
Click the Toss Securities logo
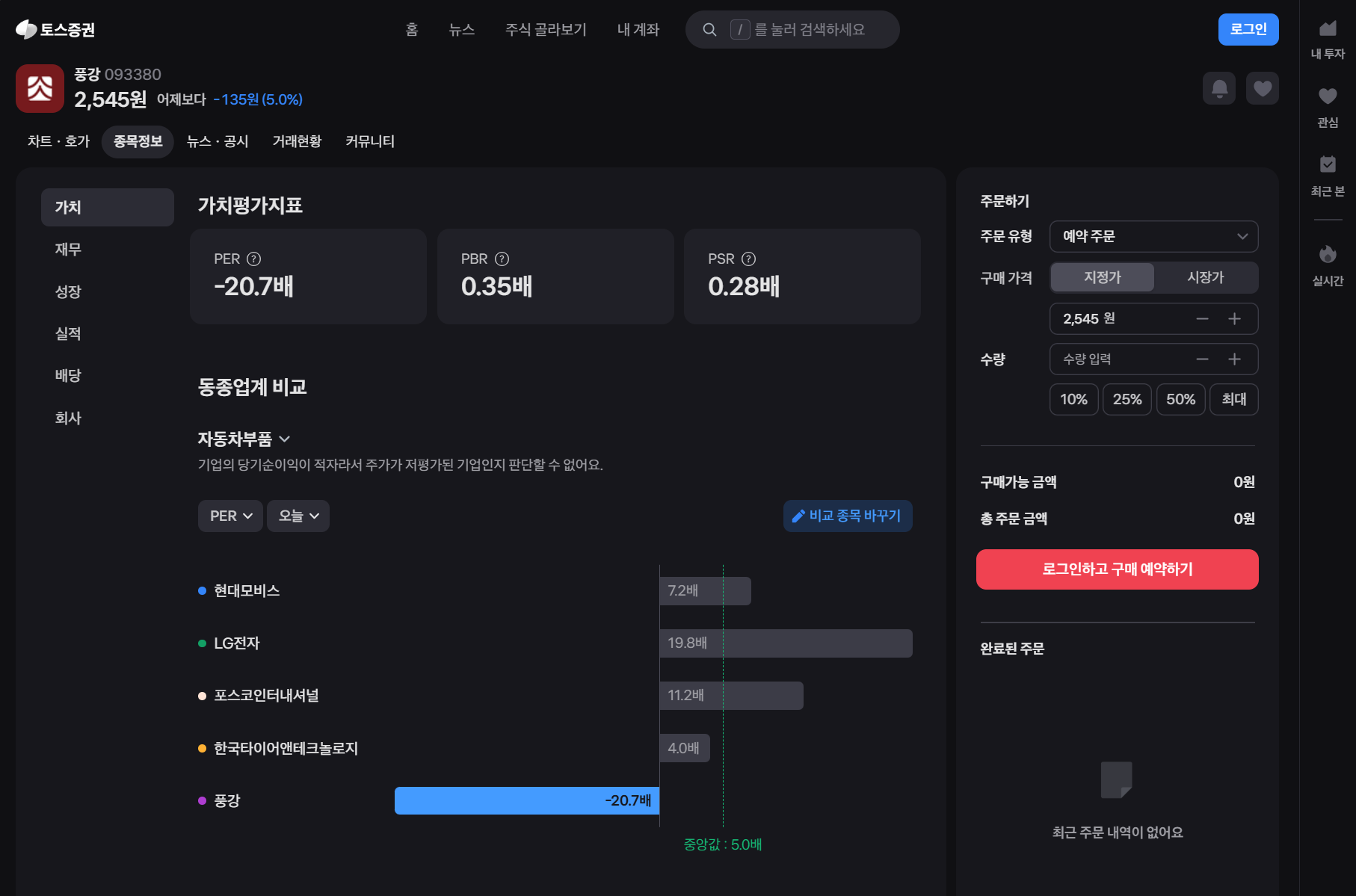click(x=55, y=29)
